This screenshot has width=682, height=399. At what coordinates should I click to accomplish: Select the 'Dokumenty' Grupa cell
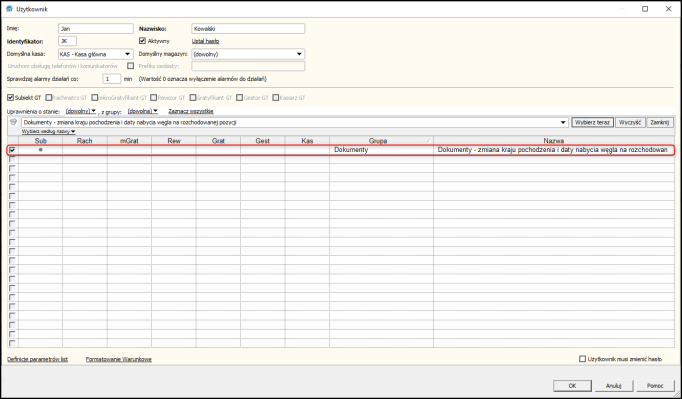coord(381,150)
